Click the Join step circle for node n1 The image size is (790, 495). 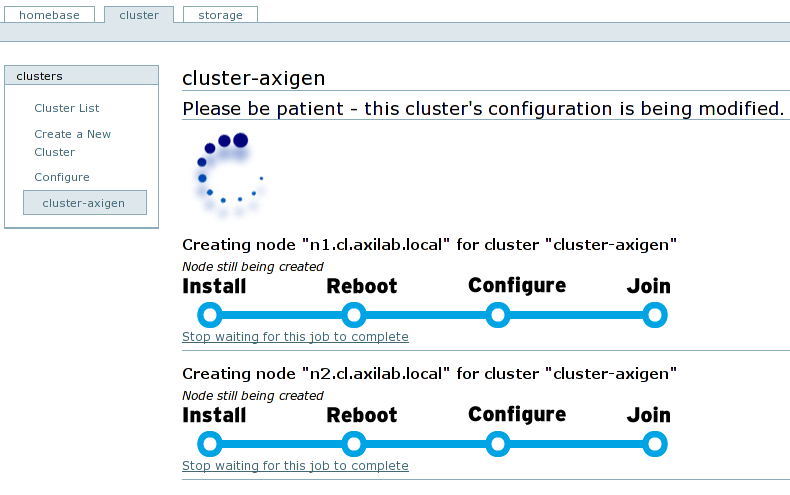[x=654, y=315]
